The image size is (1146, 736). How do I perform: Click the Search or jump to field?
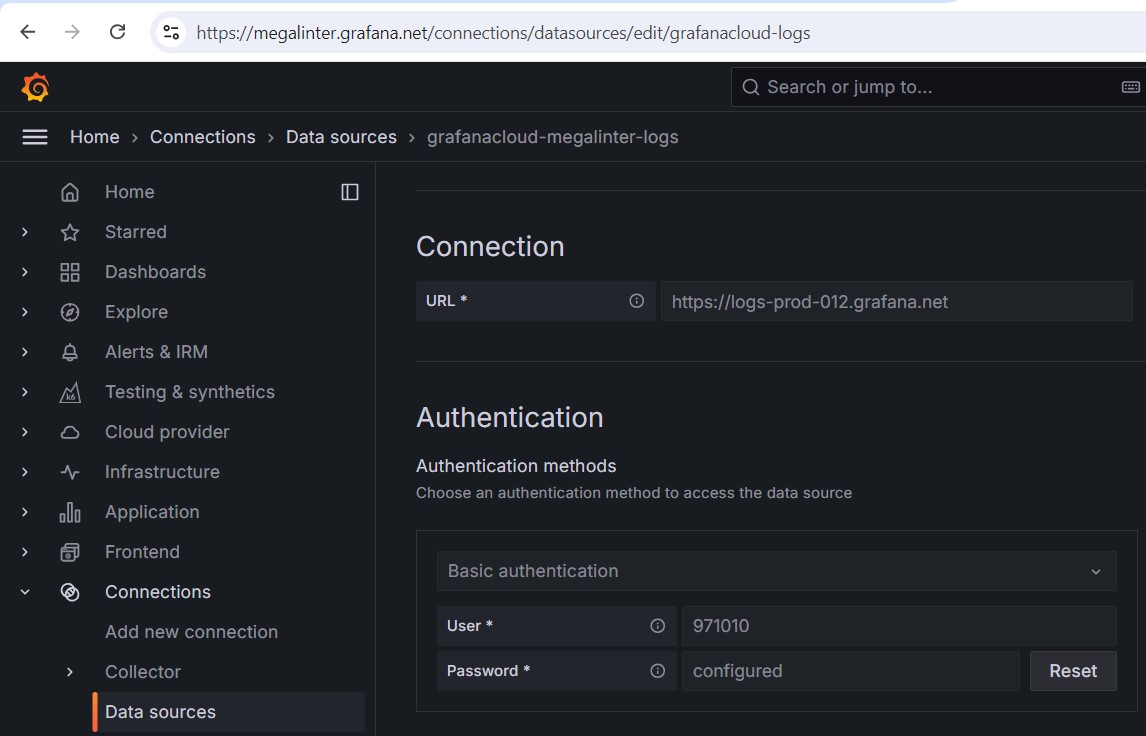(x=930, y=87)
